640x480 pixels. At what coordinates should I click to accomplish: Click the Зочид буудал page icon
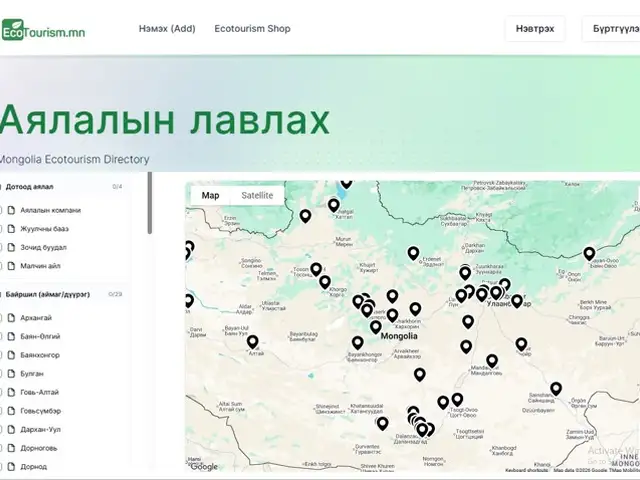(11, 247)
